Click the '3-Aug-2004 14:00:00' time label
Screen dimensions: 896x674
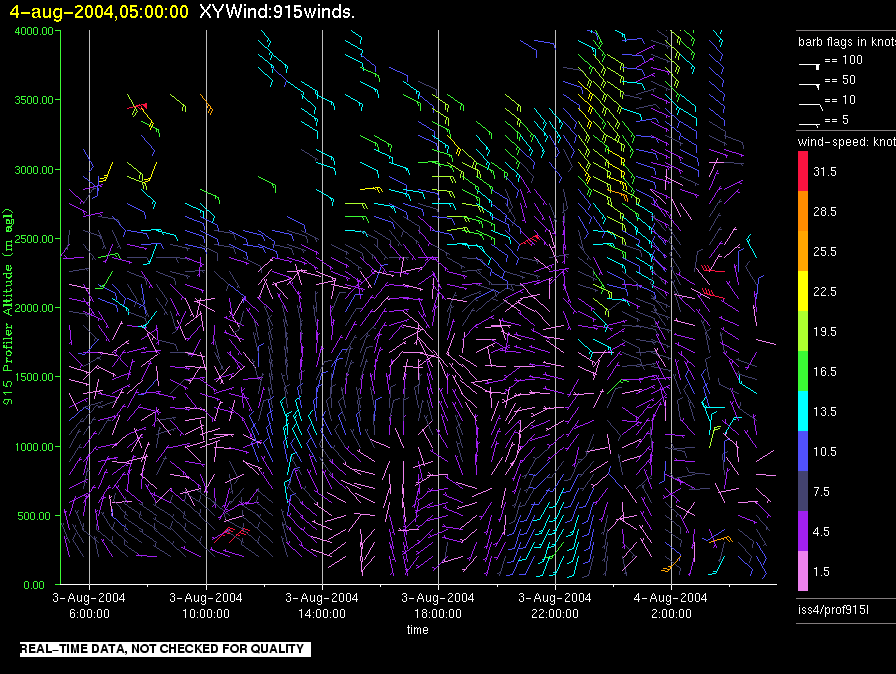pos(322,605)
